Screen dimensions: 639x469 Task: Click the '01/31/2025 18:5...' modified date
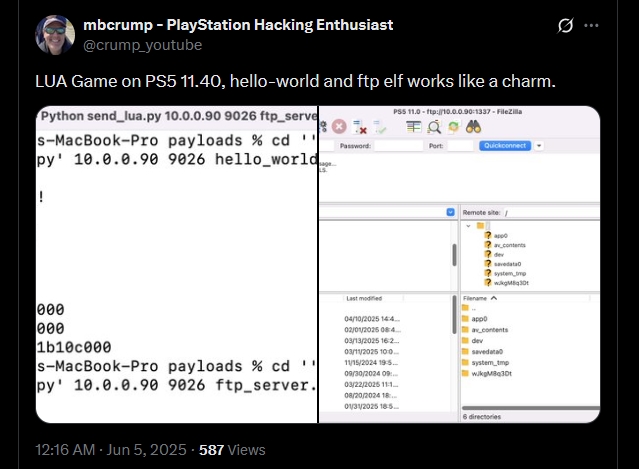pos(371,406)
